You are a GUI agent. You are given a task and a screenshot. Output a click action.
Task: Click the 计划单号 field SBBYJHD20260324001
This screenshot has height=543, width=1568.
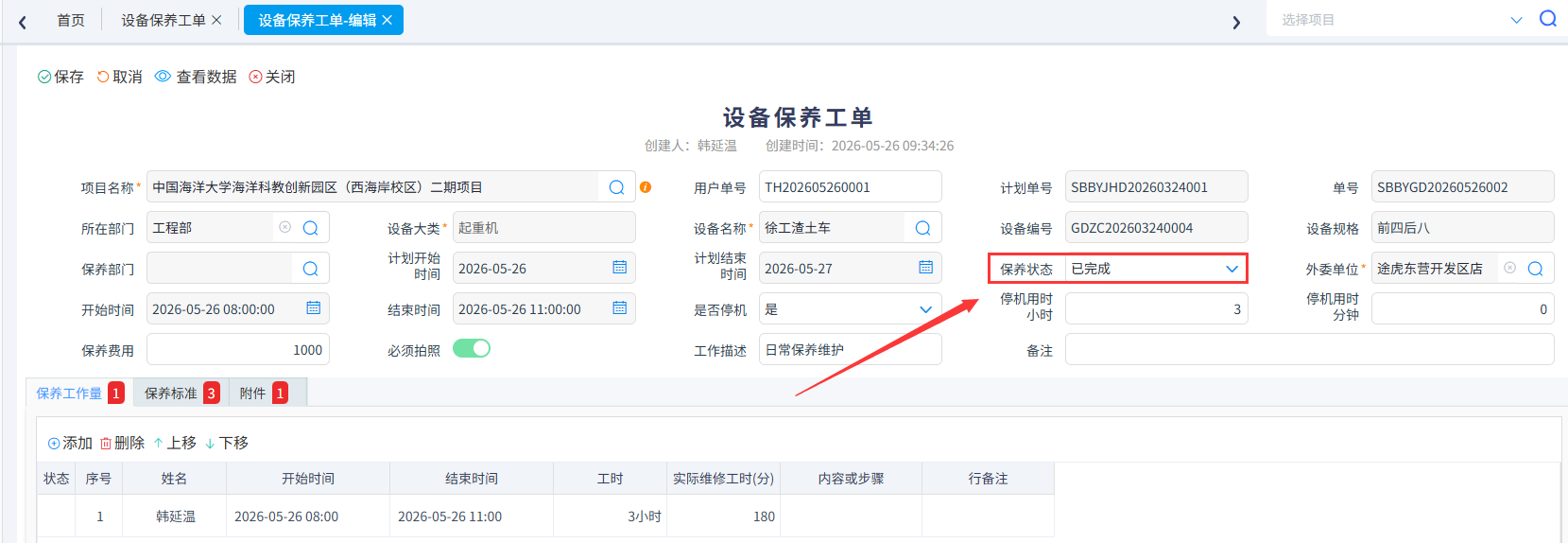[x=1156, y=187]
